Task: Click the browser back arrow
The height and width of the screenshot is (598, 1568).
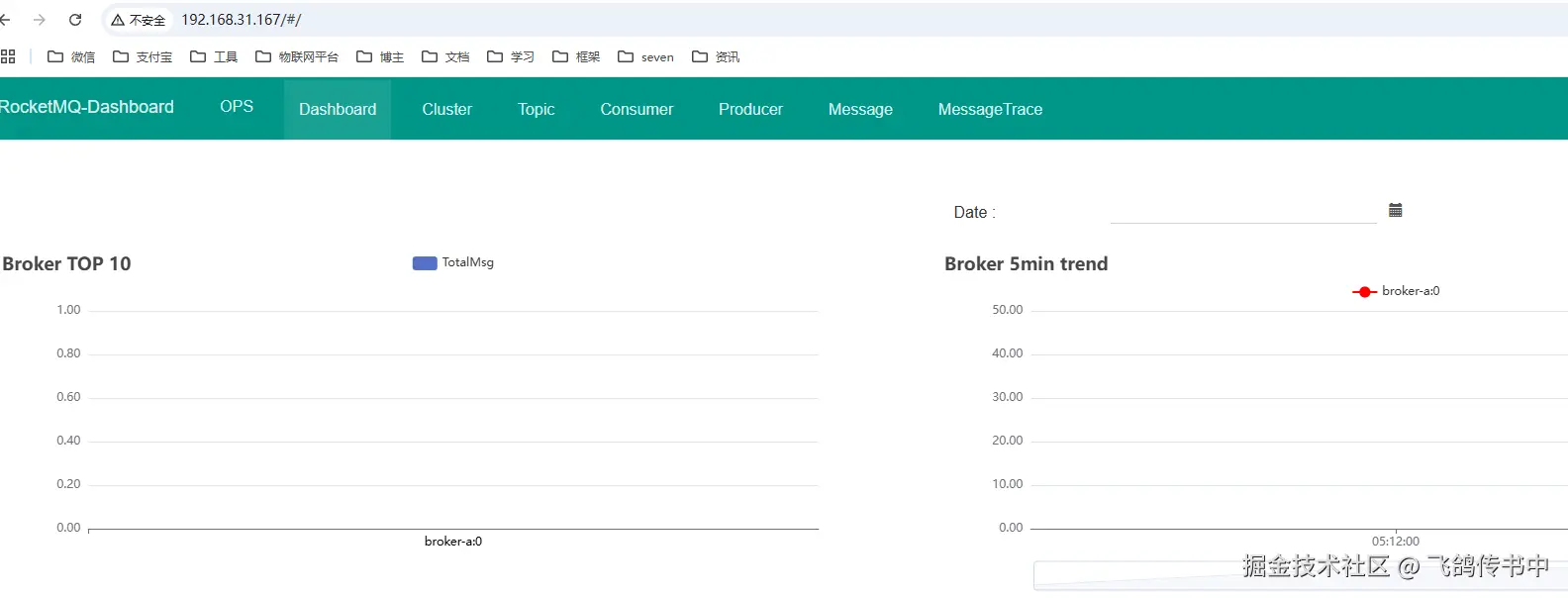Action: point(5,20)
